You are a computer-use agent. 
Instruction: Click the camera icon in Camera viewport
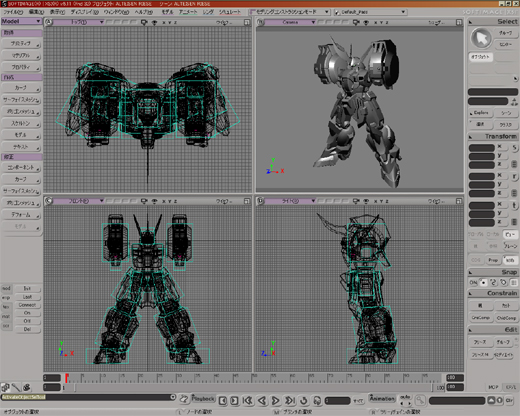tap(356, 22)
